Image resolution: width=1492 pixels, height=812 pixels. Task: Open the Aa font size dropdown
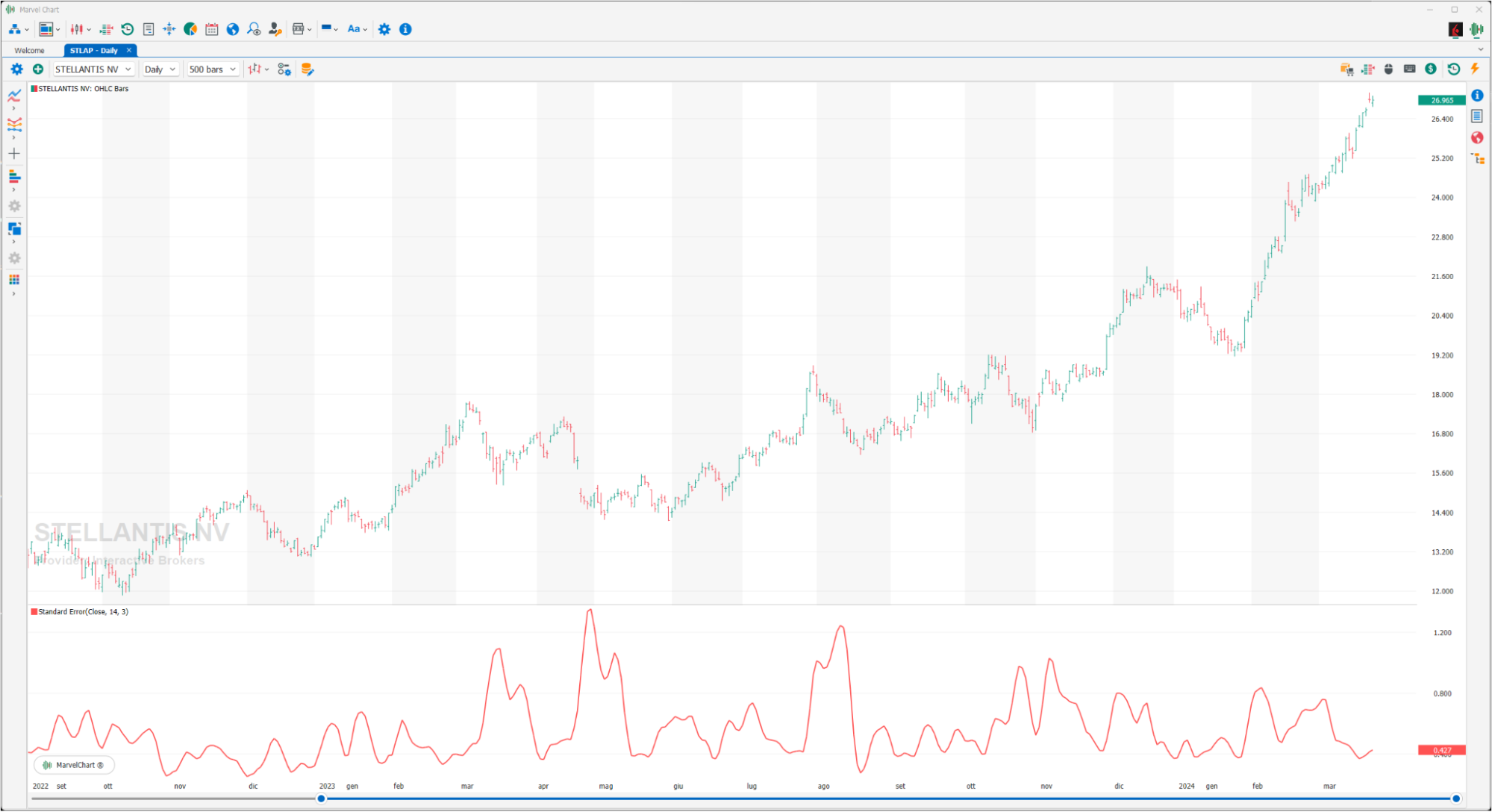click(357, 29)
